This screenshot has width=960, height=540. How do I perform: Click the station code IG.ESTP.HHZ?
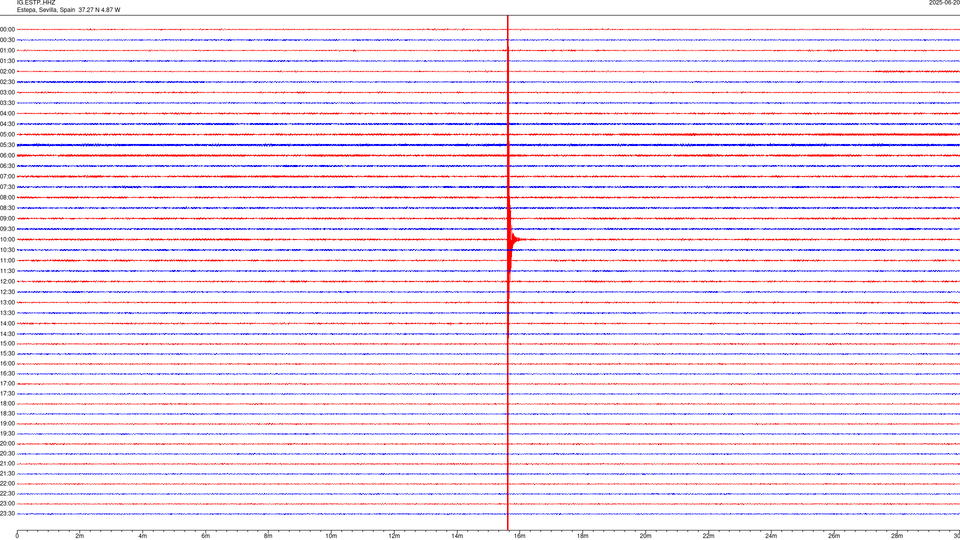click(x=36, y=3)
